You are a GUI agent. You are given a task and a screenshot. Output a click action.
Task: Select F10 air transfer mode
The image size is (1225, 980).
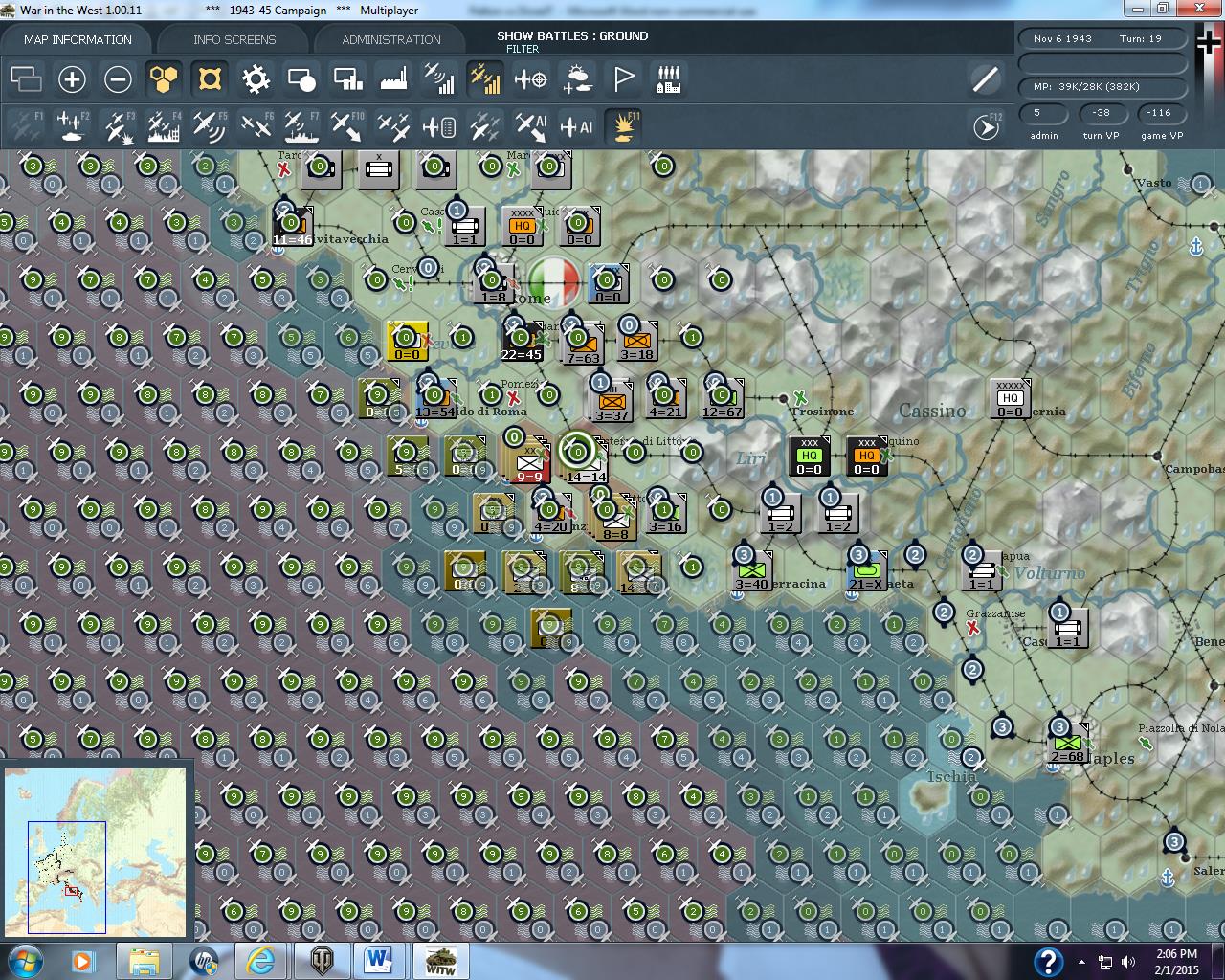tap(347, 126)
